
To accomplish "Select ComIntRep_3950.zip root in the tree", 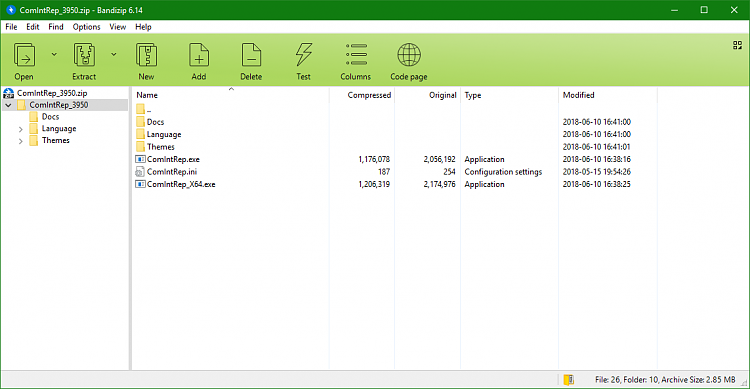I will point(52,93).
